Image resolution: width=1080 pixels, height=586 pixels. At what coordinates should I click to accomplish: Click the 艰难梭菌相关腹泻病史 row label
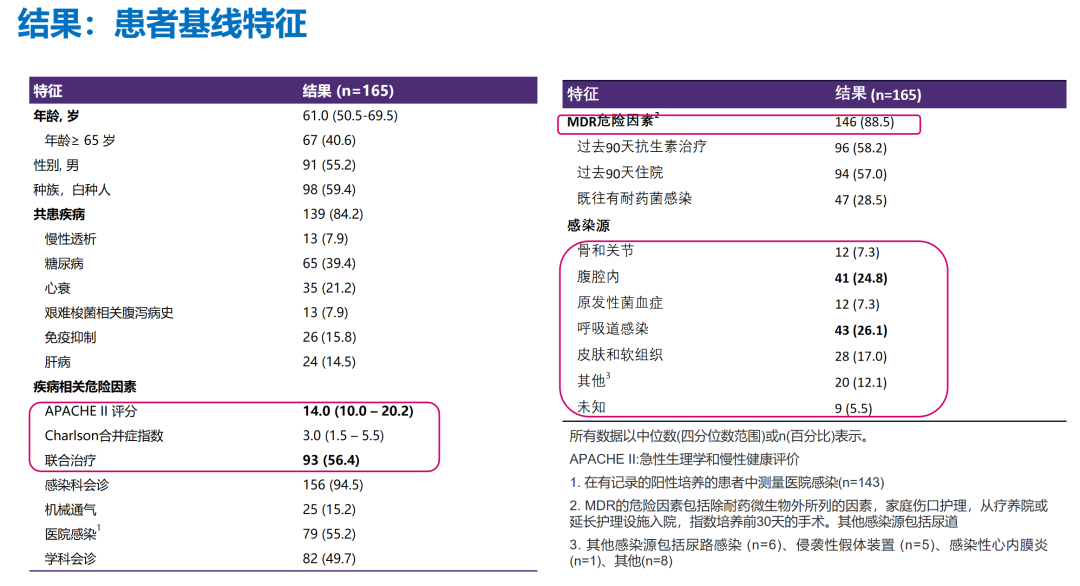coord(109,313)
